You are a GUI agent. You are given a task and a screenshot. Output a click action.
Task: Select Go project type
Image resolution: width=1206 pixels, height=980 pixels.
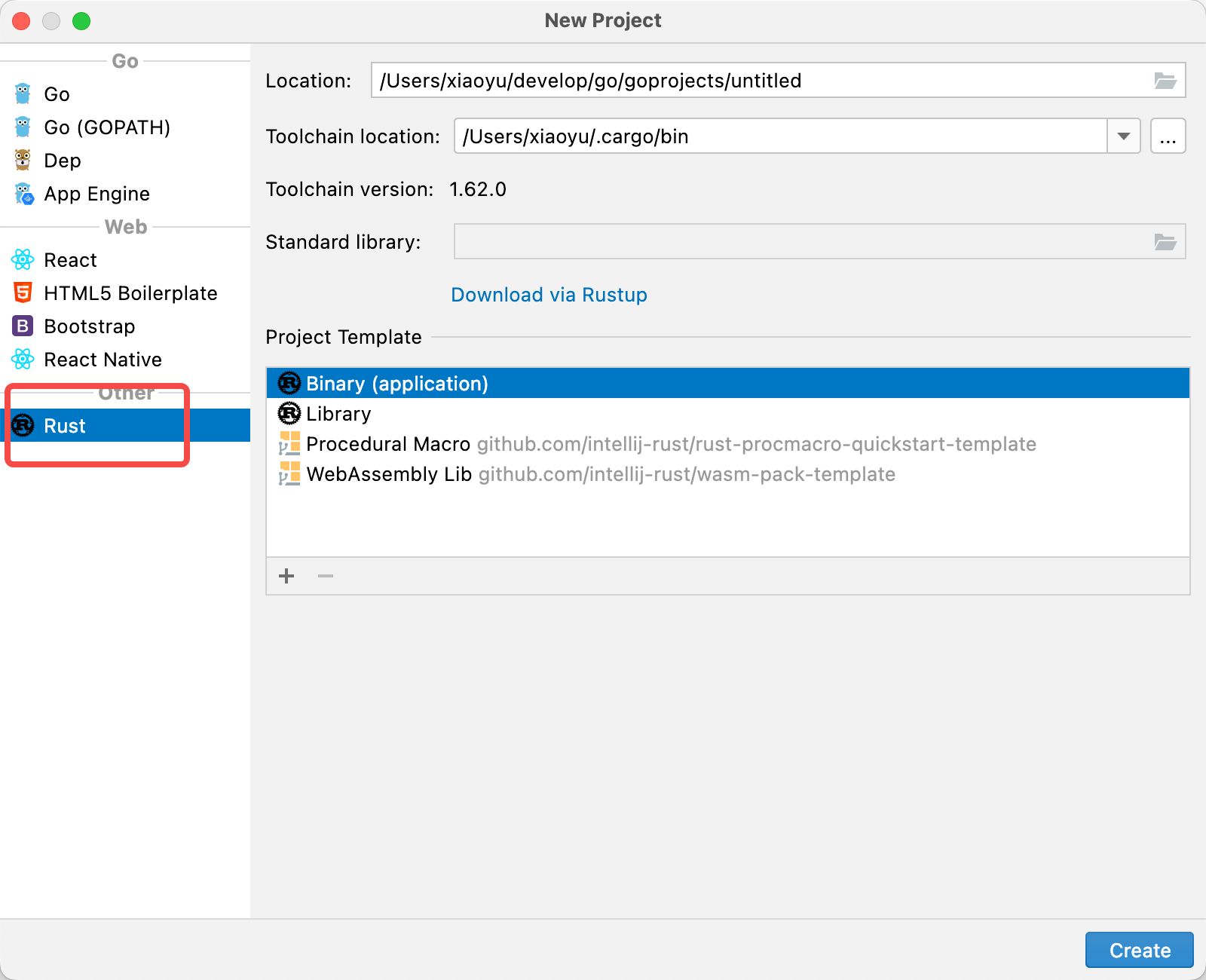pyautogui.click(x=125, y=93)
